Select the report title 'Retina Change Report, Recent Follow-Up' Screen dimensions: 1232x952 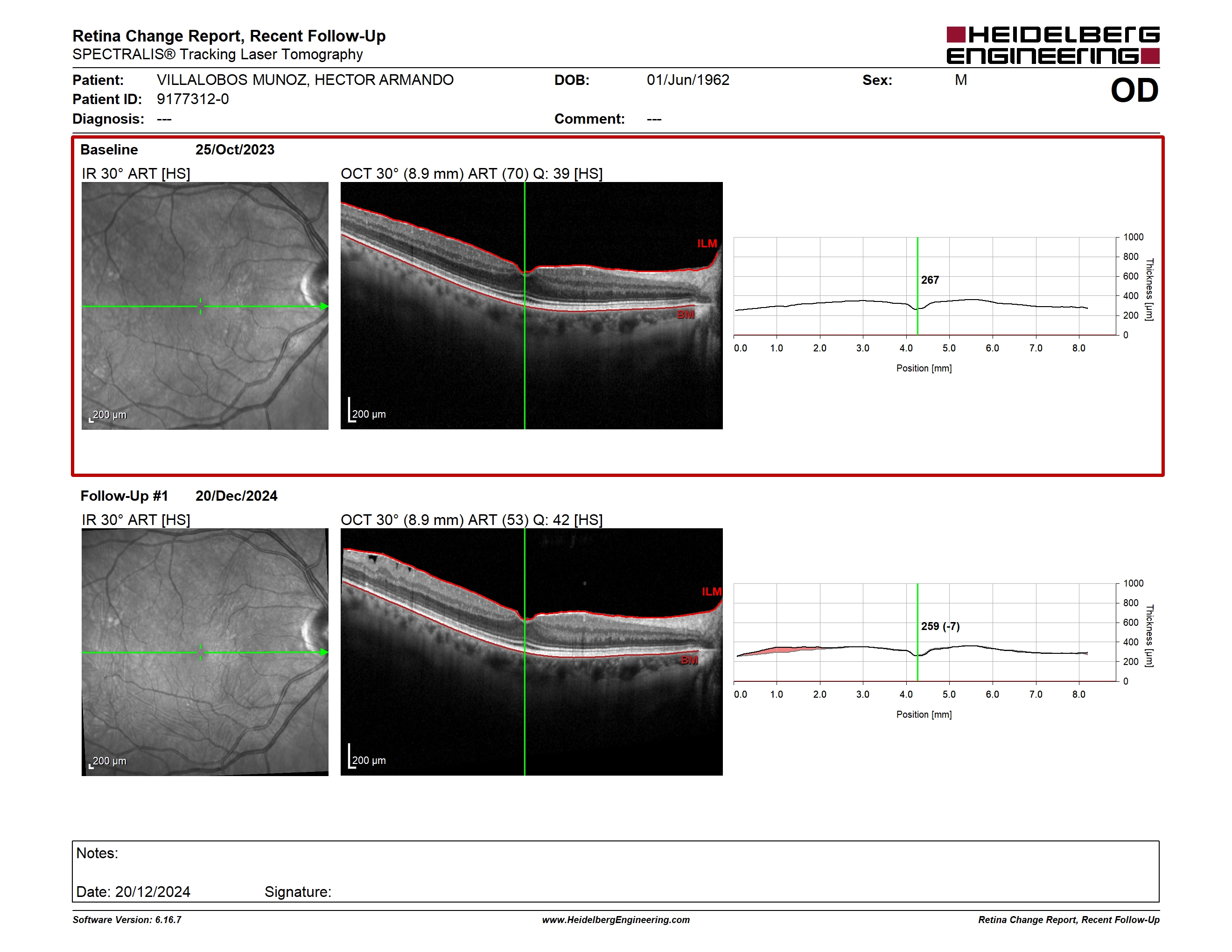point(229,36)
